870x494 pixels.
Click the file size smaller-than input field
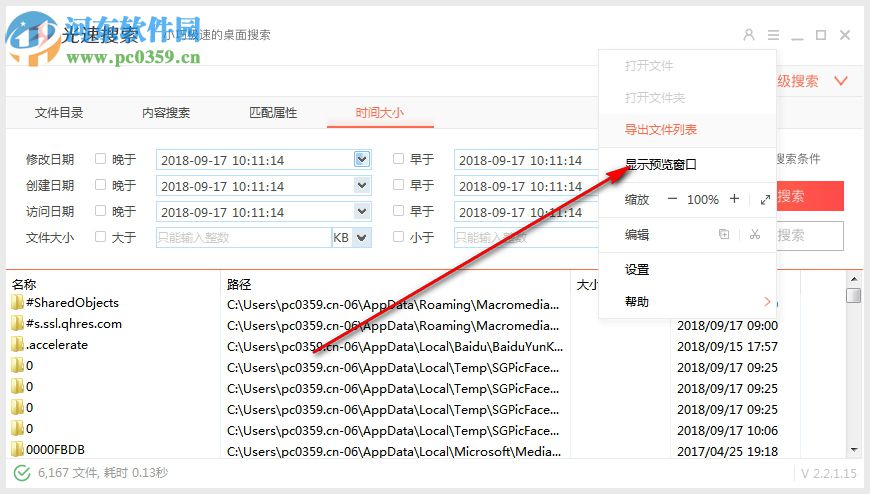point(526,238)
